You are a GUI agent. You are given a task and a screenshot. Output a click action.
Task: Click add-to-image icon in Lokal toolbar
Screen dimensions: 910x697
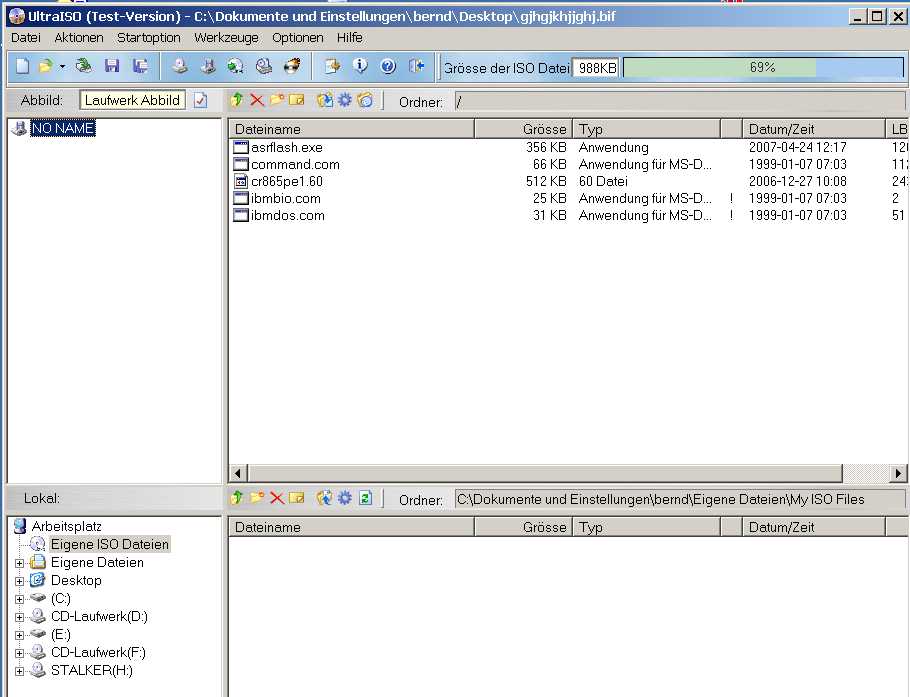tap(325, 498)
